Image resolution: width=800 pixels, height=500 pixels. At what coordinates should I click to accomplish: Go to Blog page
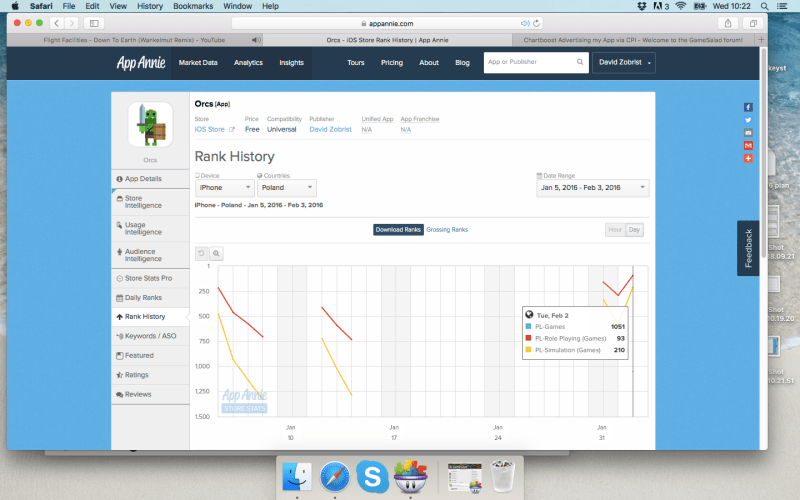coord(462,63)
